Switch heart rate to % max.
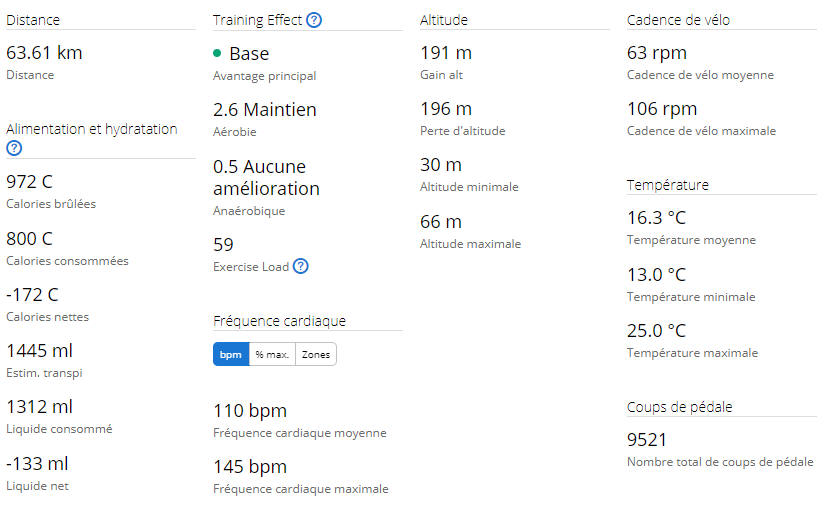Image resolution: width=827 pixels, height=506 pixels. pos(272,355)
